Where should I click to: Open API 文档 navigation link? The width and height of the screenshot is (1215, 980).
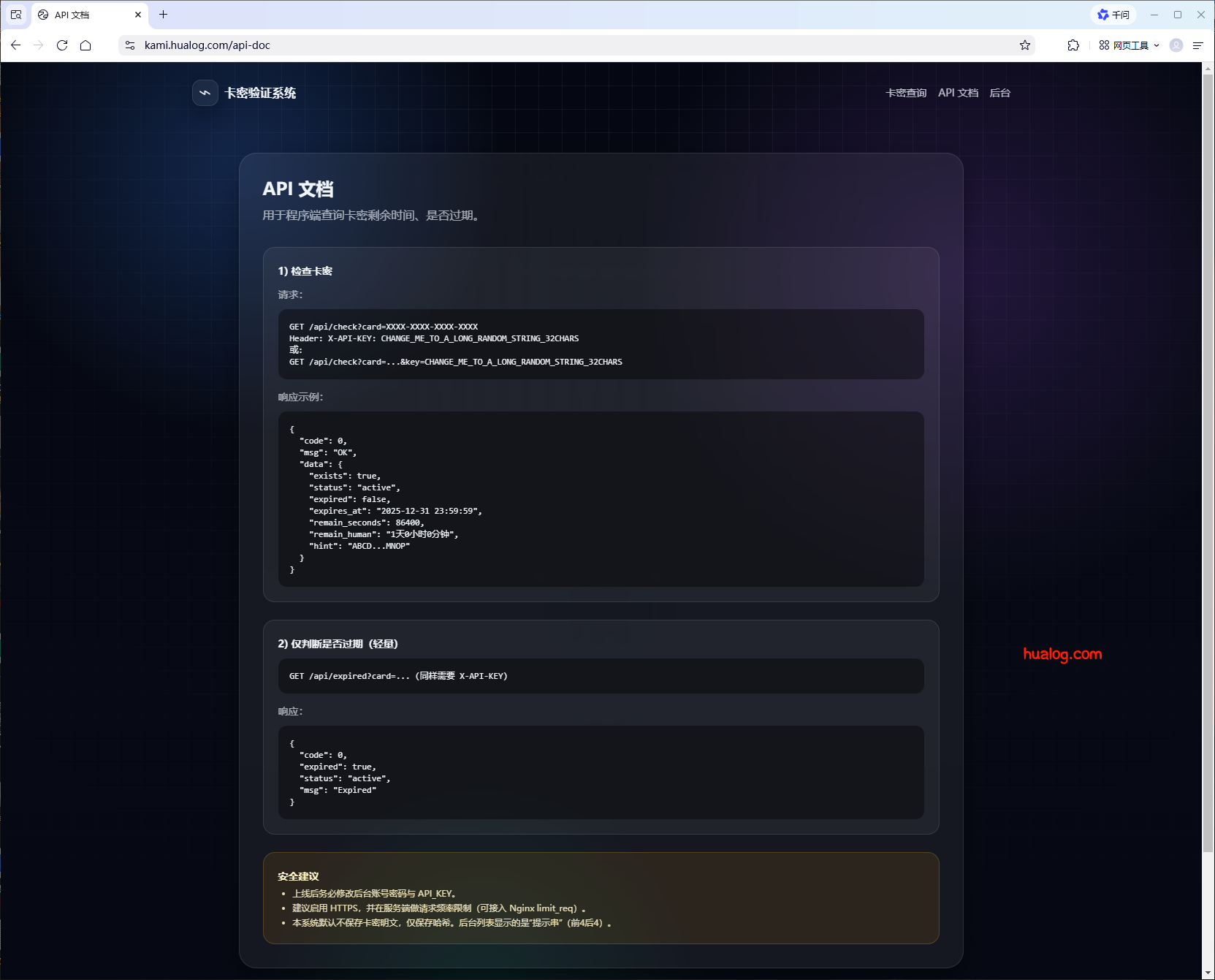pos(958,93)
